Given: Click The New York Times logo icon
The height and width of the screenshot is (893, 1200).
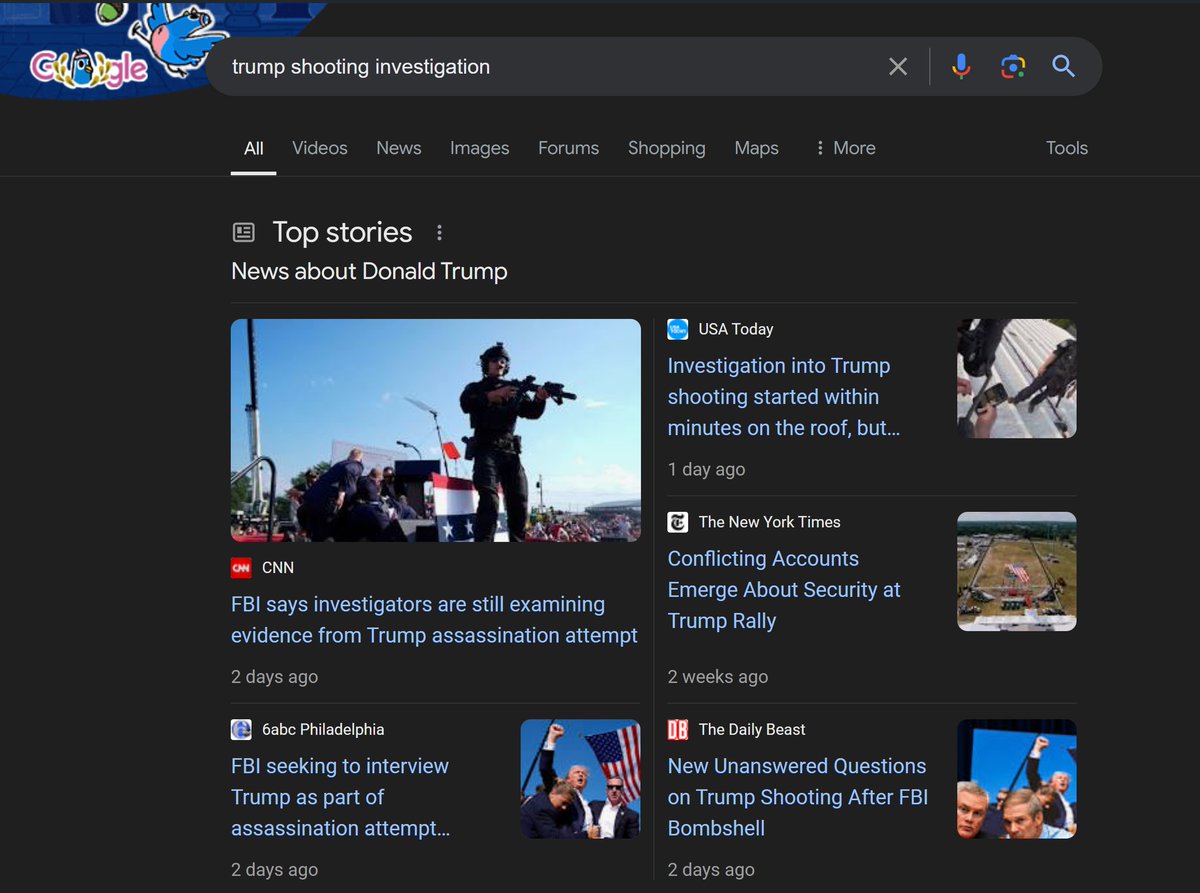Looking at the screenshot, I should pos(678,522).
